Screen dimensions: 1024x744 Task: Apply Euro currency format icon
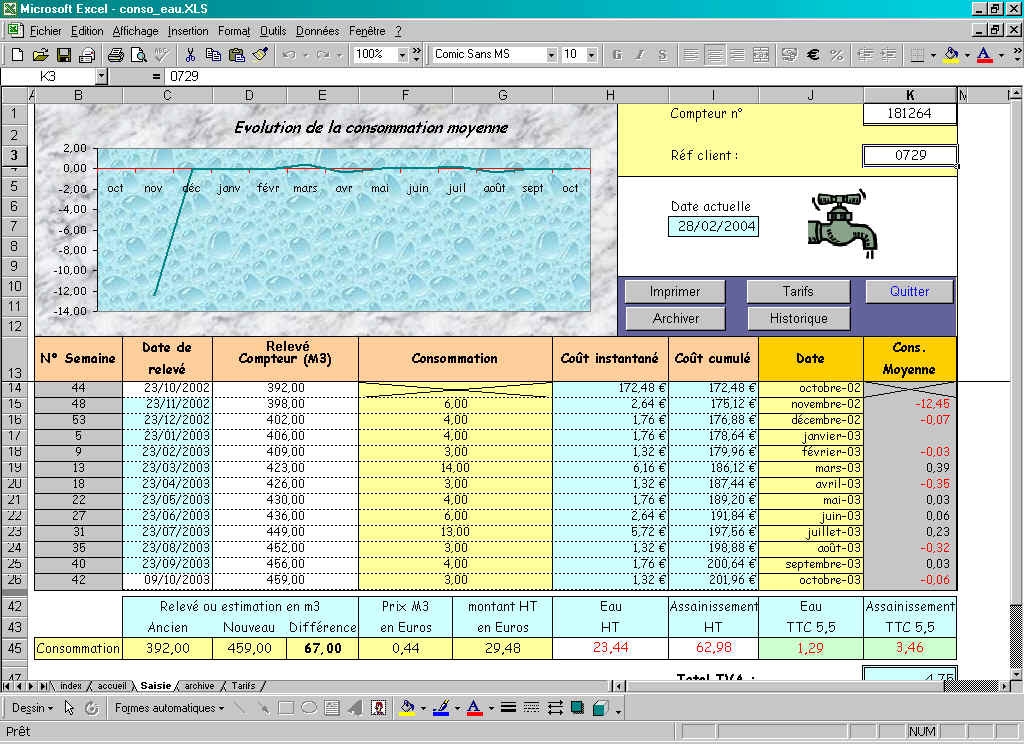813,55
